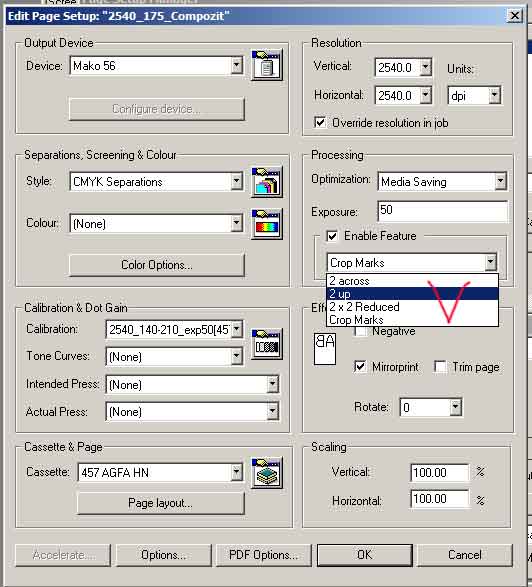Open the Options button
Screen dimensions: 532x587
(164, 555)
